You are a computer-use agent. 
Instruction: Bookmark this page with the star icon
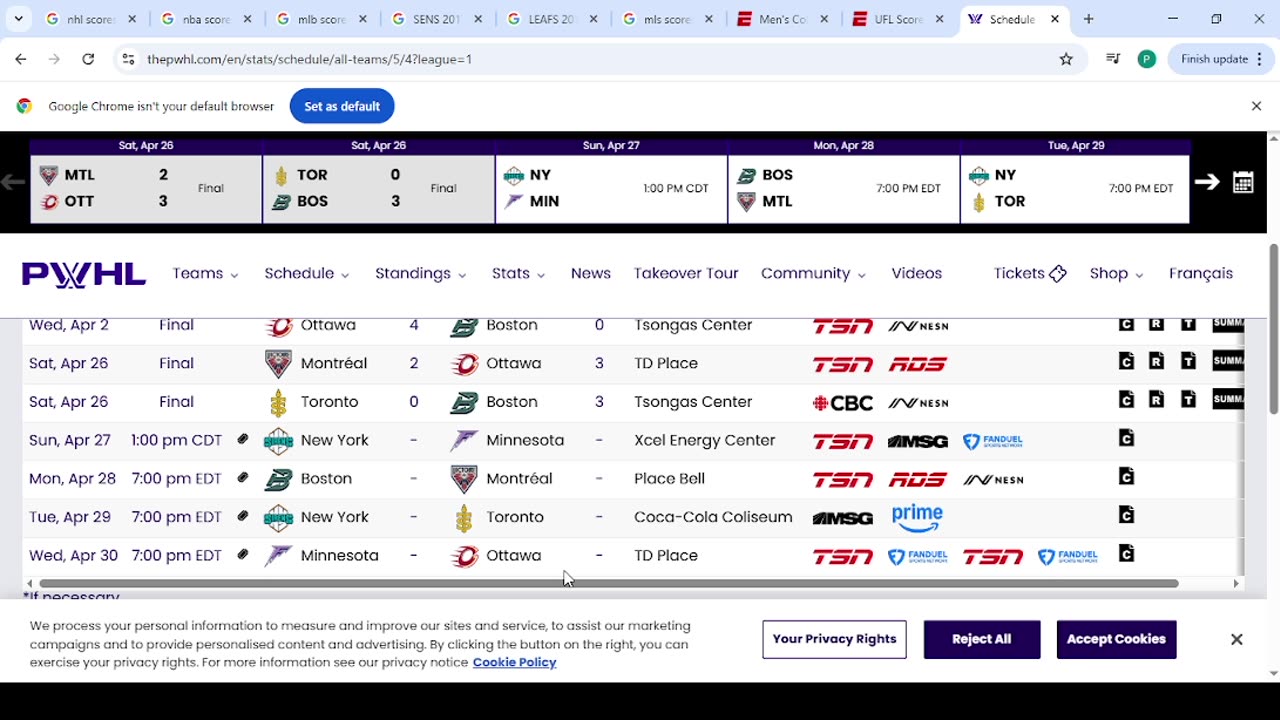[x=1066, y=59]
